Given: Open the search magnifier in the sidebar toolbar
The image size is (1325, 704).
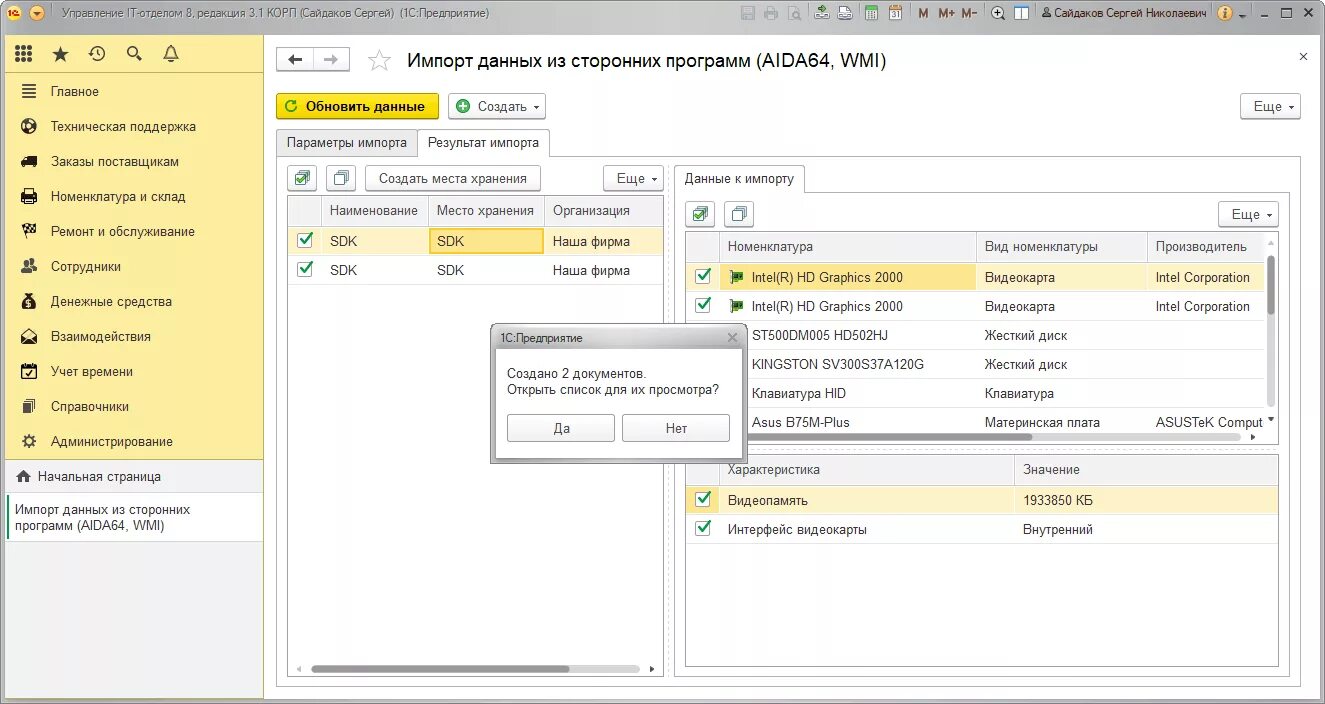Looking at the screenshot, I should click(x=134, y=54).
